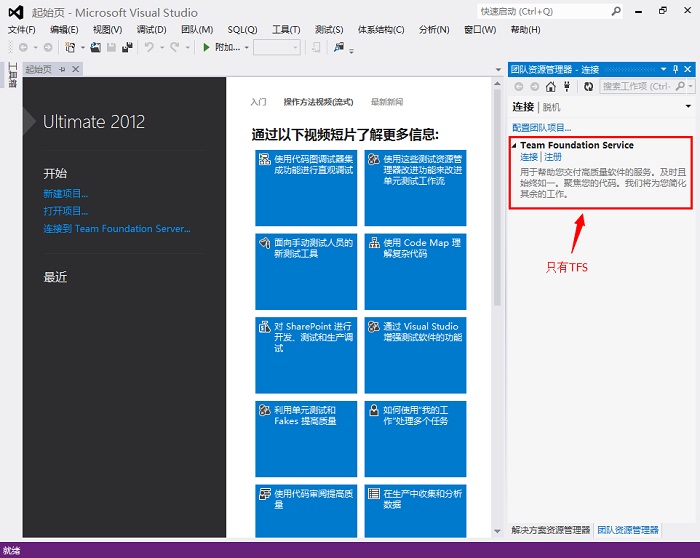Open the 利用单元测试和 Fakes 提高质量 video tile
This screenshot has width=700, height=558.
click(x=306, y=439)
